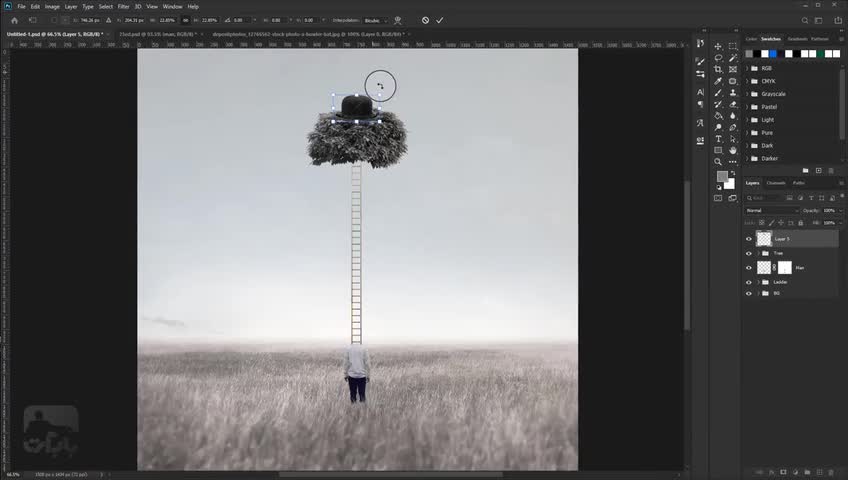This screenshot has width=848, height=480.
Task: Hide Layer 5 with its eye icon
Action: (x=749, y=239)
